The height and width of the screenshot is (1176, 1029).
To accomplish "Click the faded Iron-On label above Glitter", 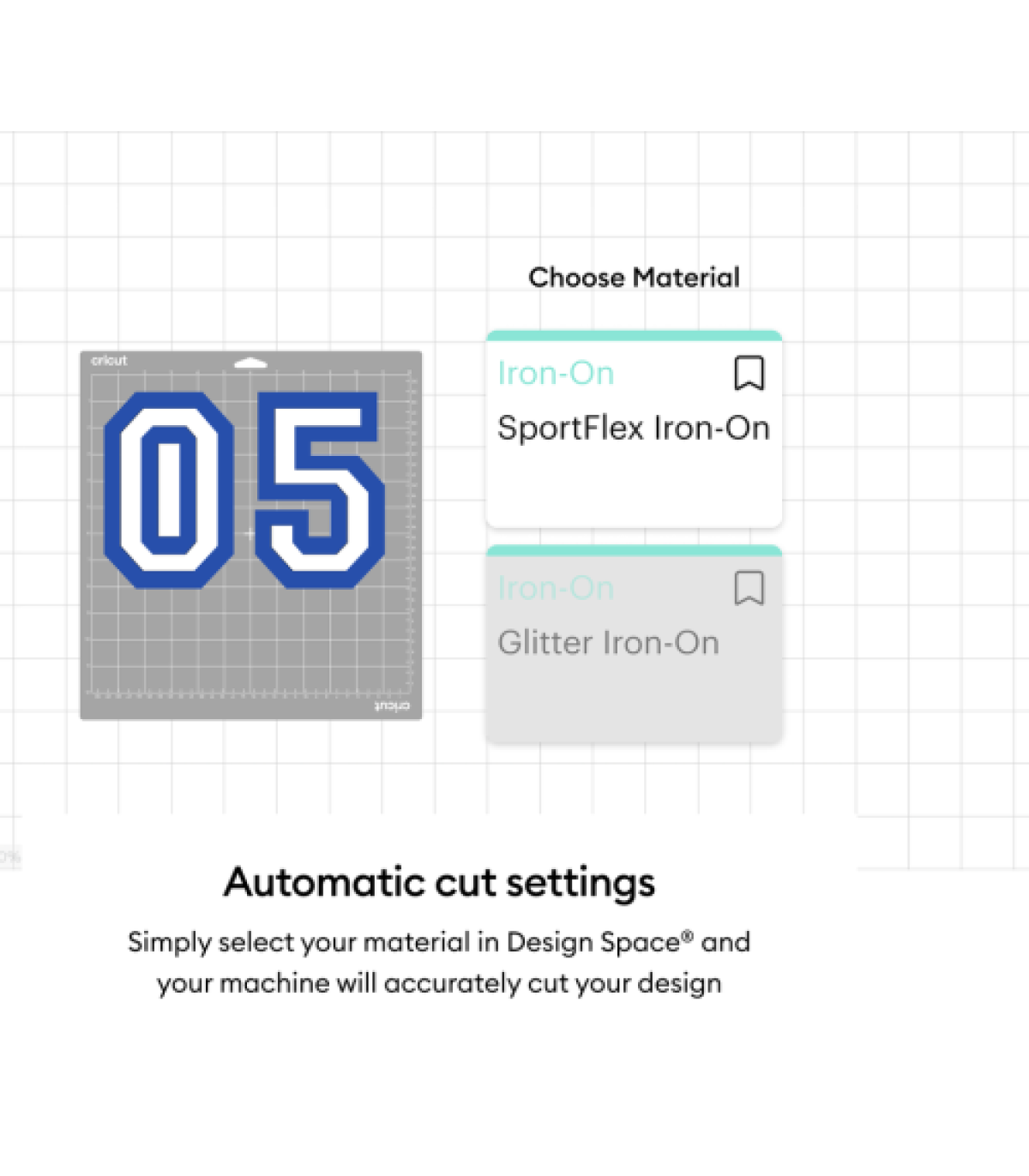I will coord(556,589).
